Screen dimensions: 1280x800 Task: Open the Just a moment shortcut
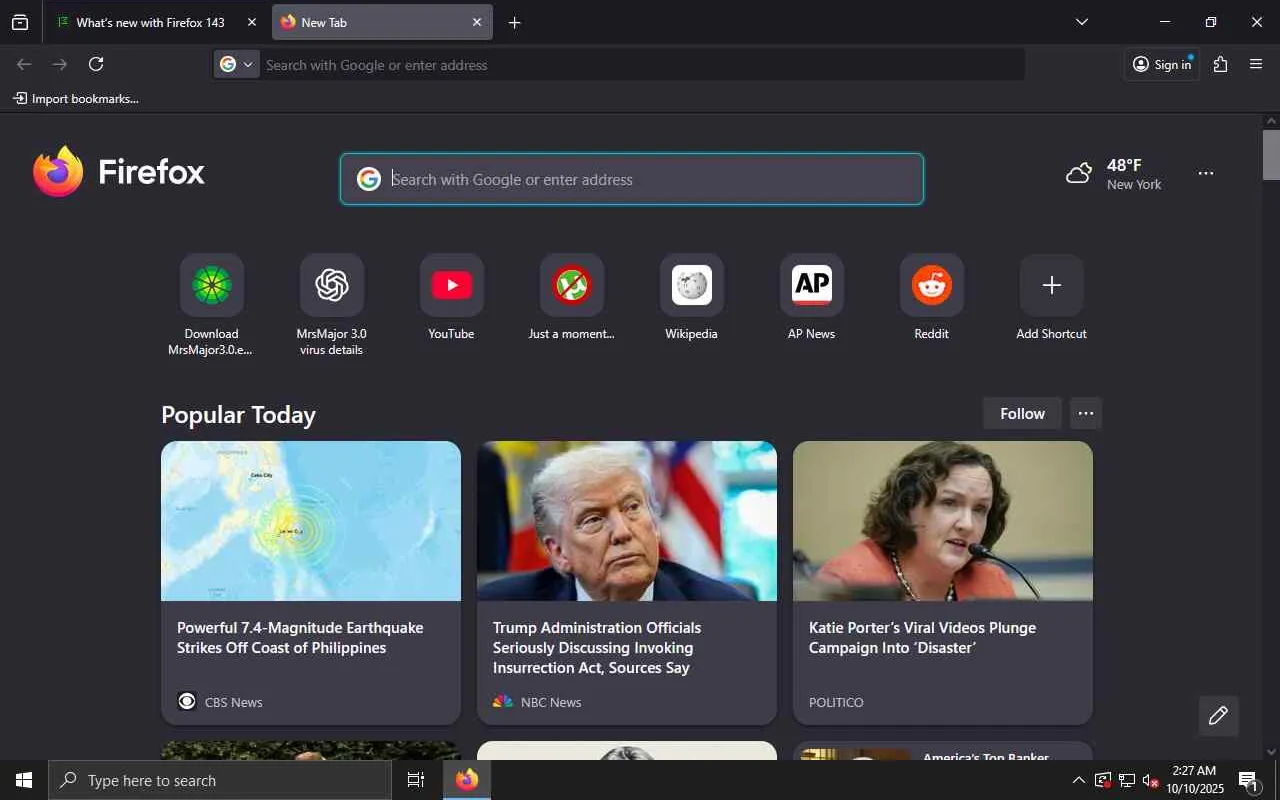coord(571,297)
